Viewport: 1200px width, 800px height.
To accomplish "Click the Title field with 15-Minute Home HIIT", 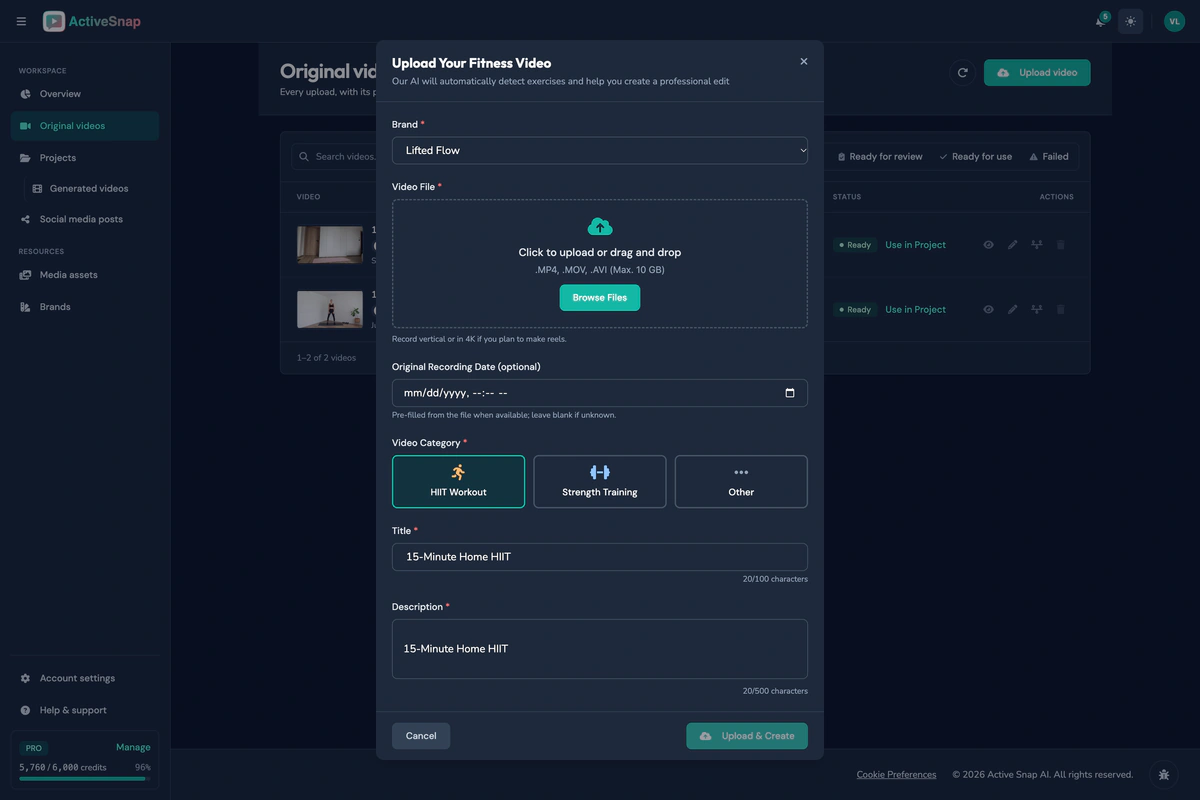I will 600,557.
